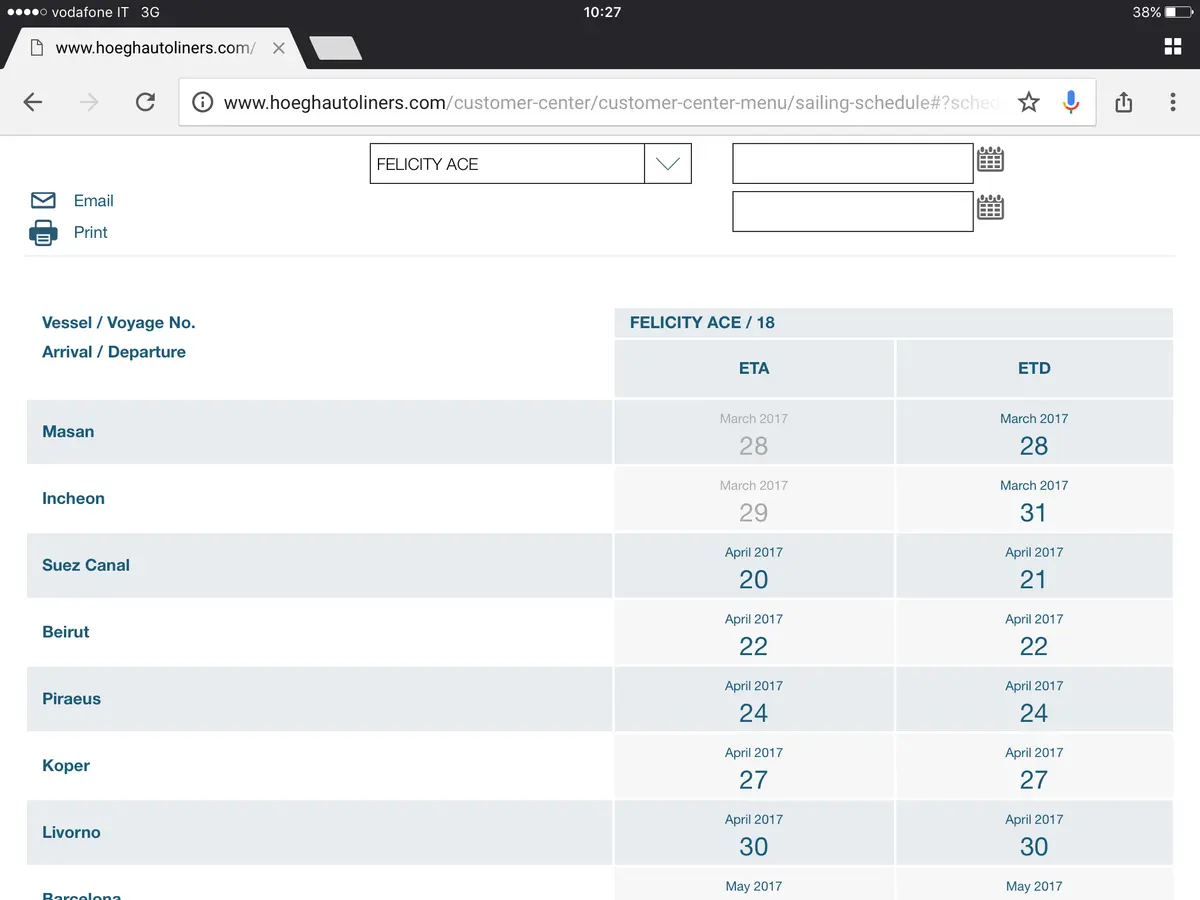
Task: Click the Email envelope icon
Action: click(43, 201)
